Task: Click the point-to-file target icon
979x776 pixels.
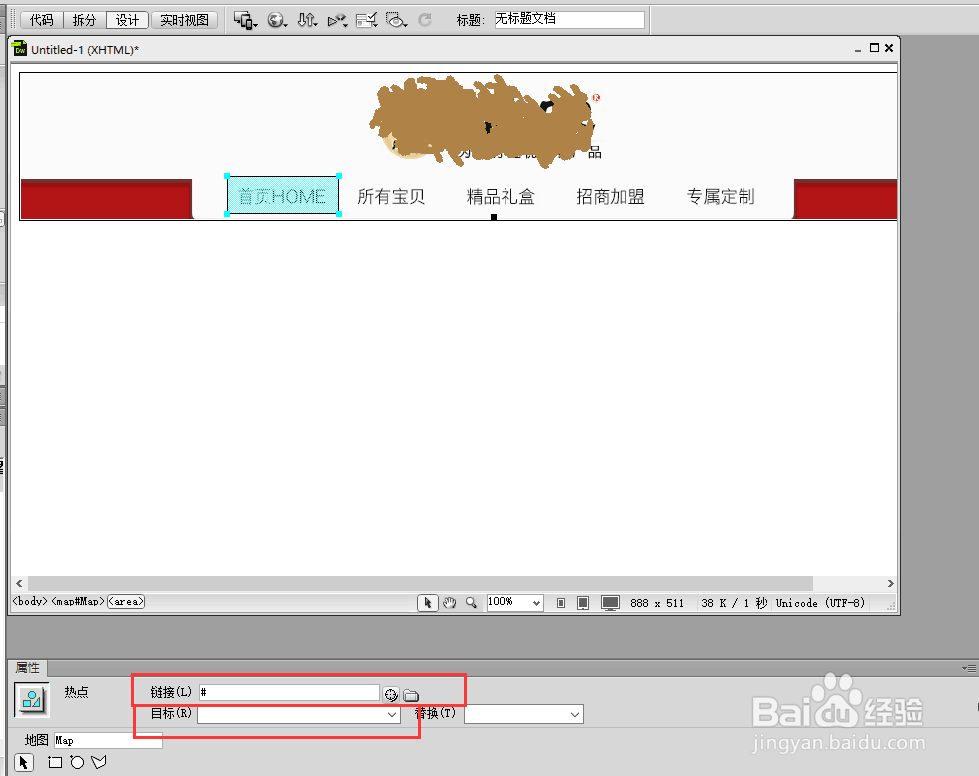Action: (x=391, y=694)
